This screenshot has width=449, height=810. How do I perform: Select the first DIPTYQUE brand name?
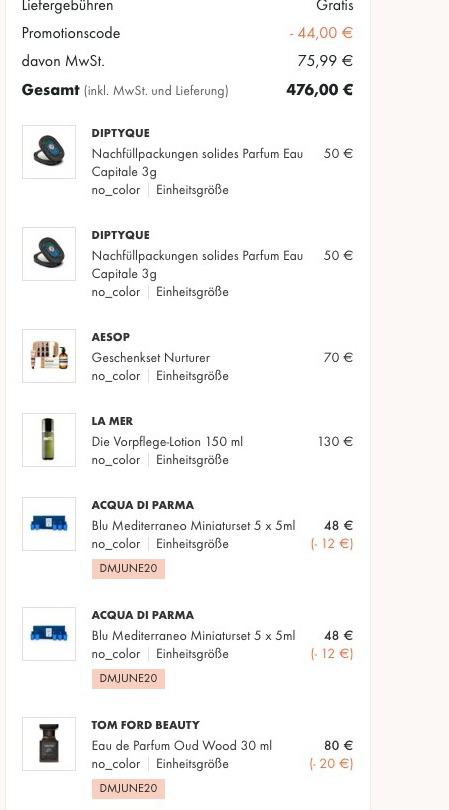click(120, 133)
